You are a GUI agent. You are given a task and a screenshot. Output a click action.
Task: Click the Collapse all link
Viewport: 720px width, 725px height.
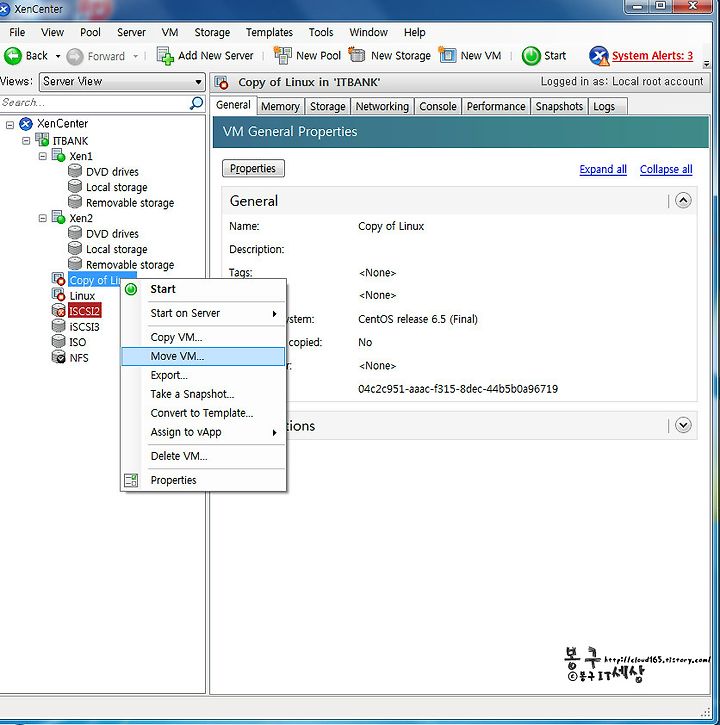666,169
